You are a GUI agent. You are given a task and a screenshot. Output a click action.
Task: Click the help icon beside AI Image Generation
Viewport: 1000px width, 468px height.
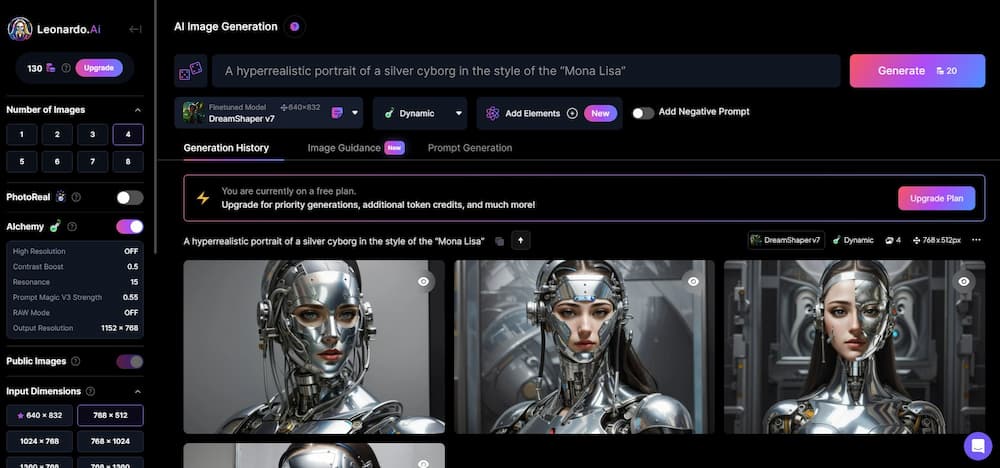pyautogui.click(x=294, y=27)
